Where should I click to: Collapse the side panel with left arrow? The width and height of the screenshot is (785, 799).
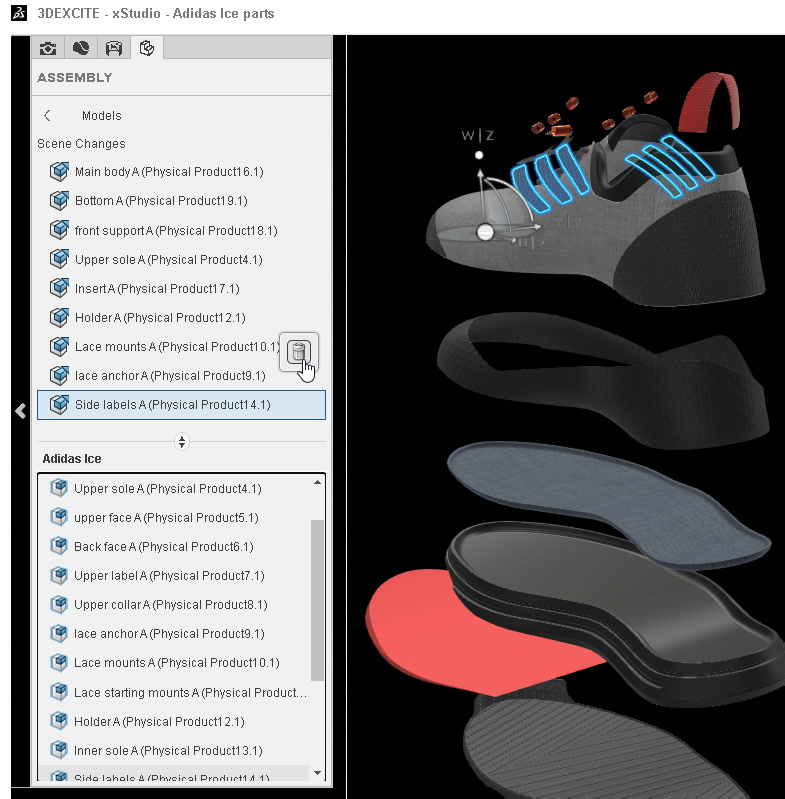pos(20,411)
